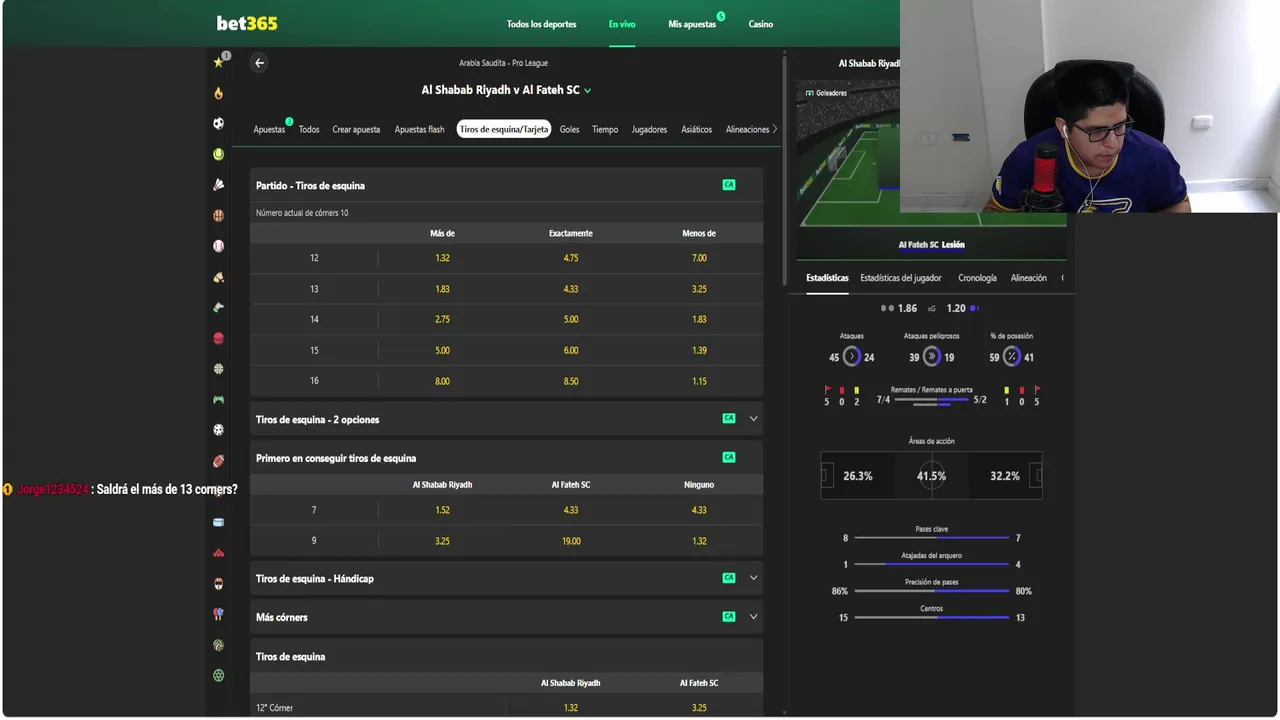Expand the Más córners market
The width and height of the screenshot is (1280, 720).
pos(754,617)
